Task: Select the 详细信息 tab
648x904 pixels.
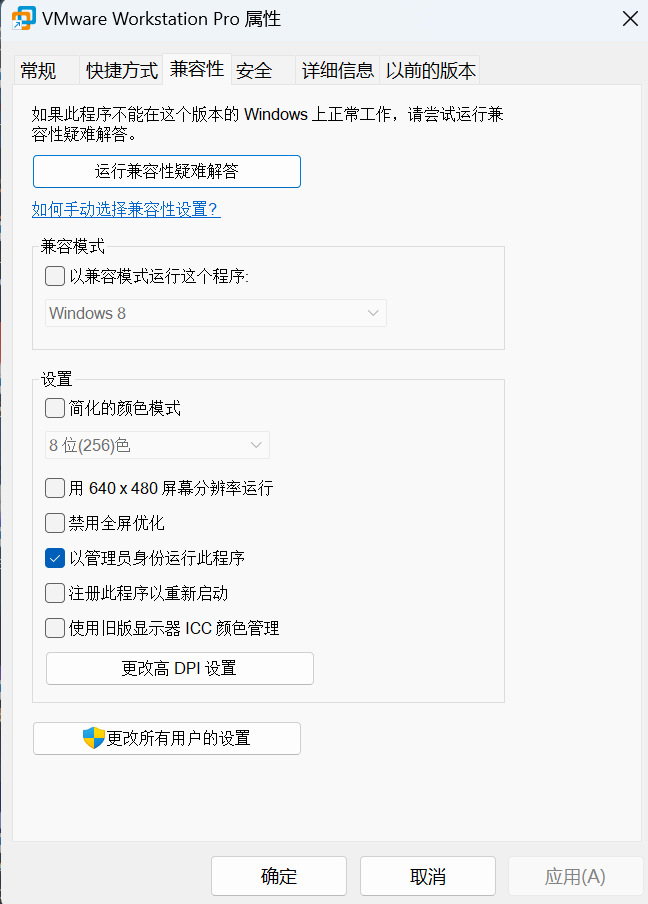Action: 338,70
